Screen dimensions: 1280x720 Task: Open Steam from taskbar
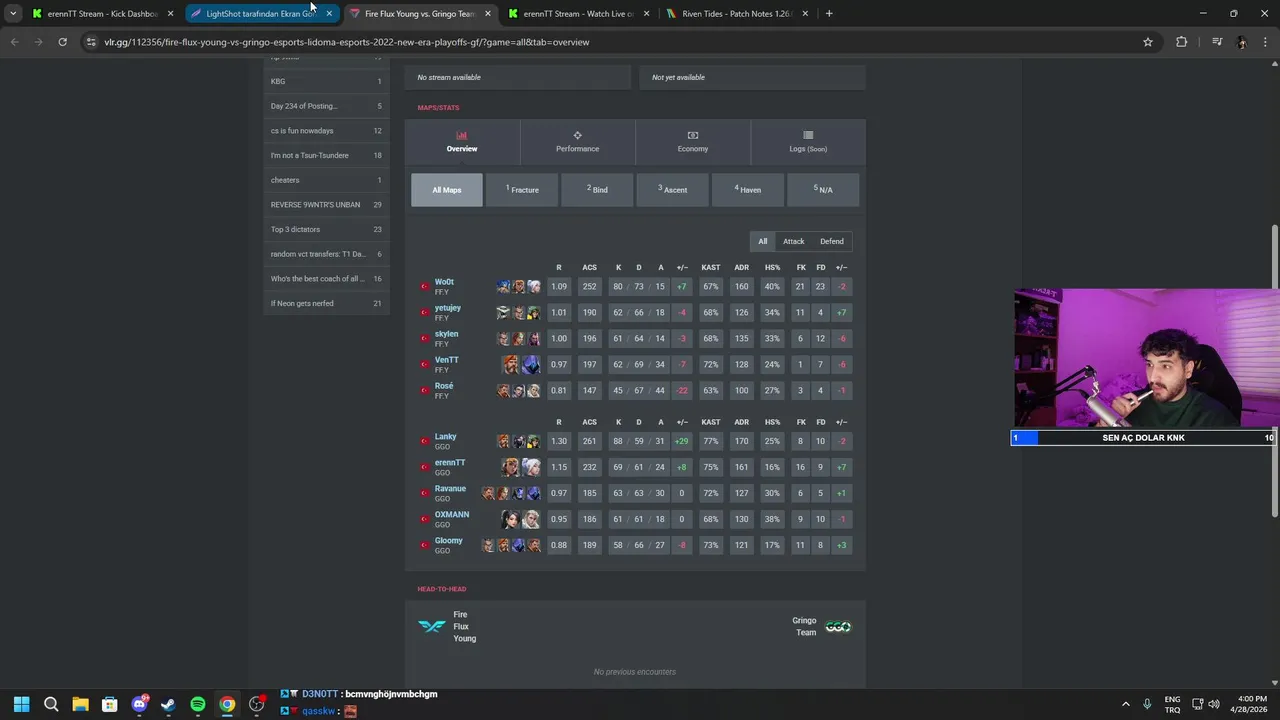pyautogui.click(x=168, y=704)
